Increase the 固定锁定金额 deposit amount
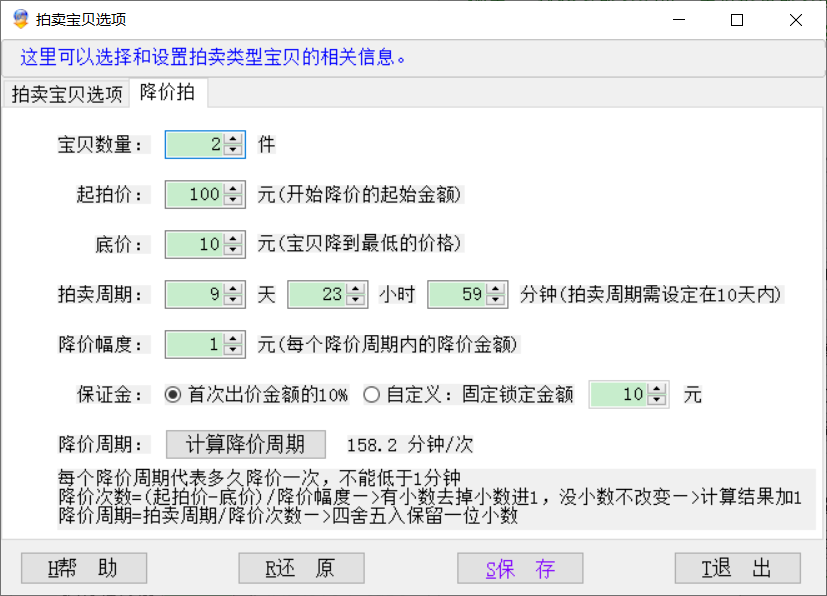827x596 pixels. coord(658,389)
